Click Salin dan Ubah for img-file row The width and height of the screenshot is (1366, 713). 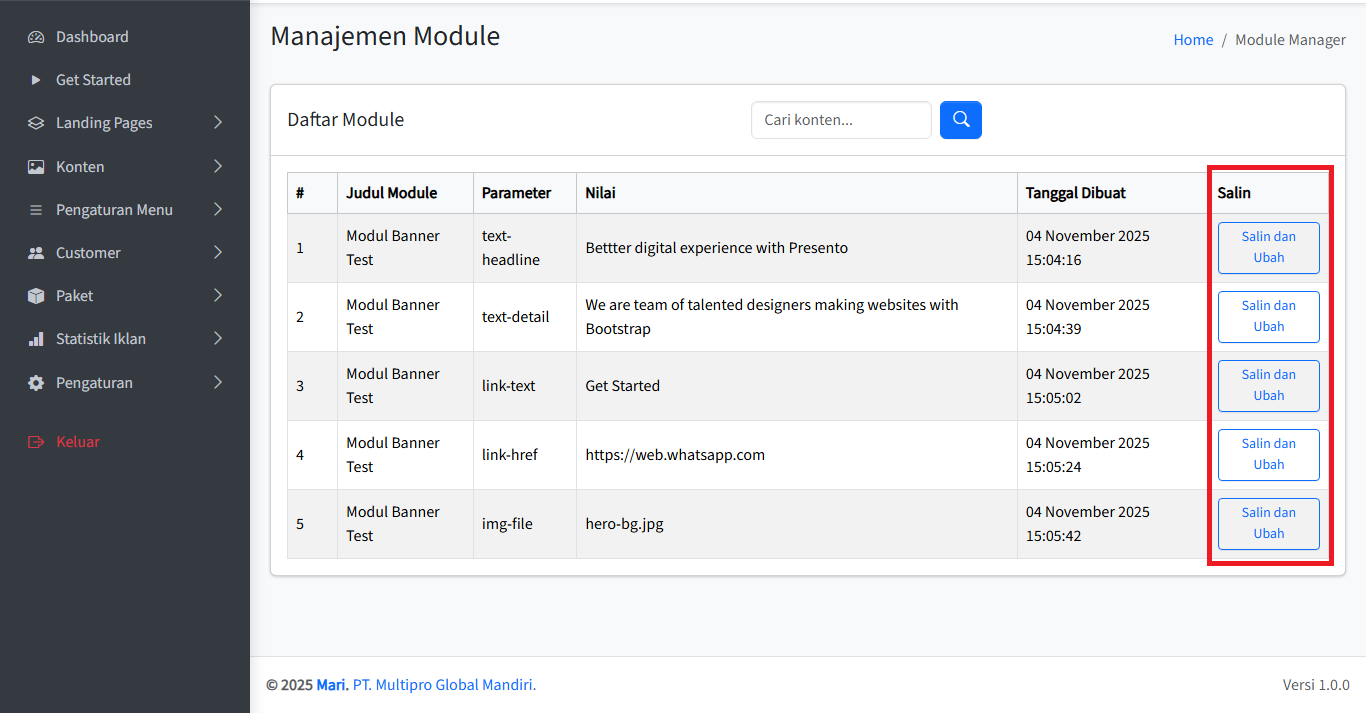tap(1268, 523)
